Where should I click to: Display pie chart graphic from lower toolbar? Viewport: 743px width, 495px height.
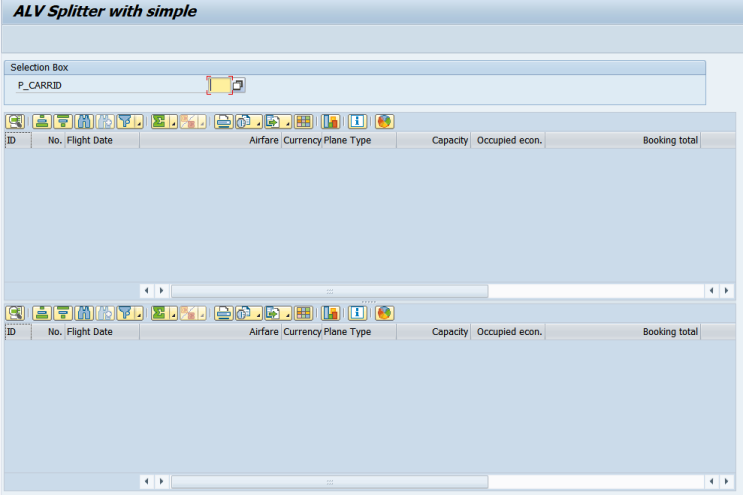384,313
